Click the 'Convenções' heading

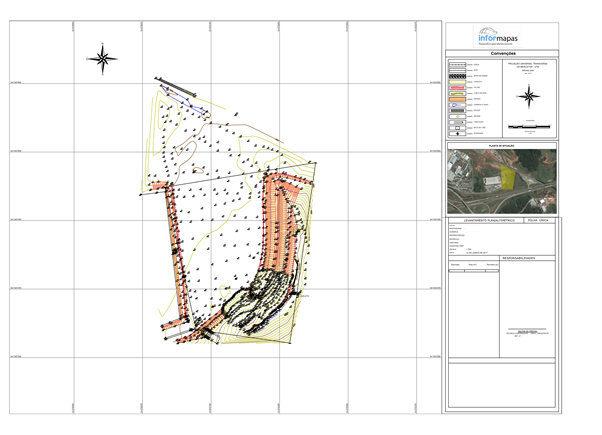click(503, 53)
